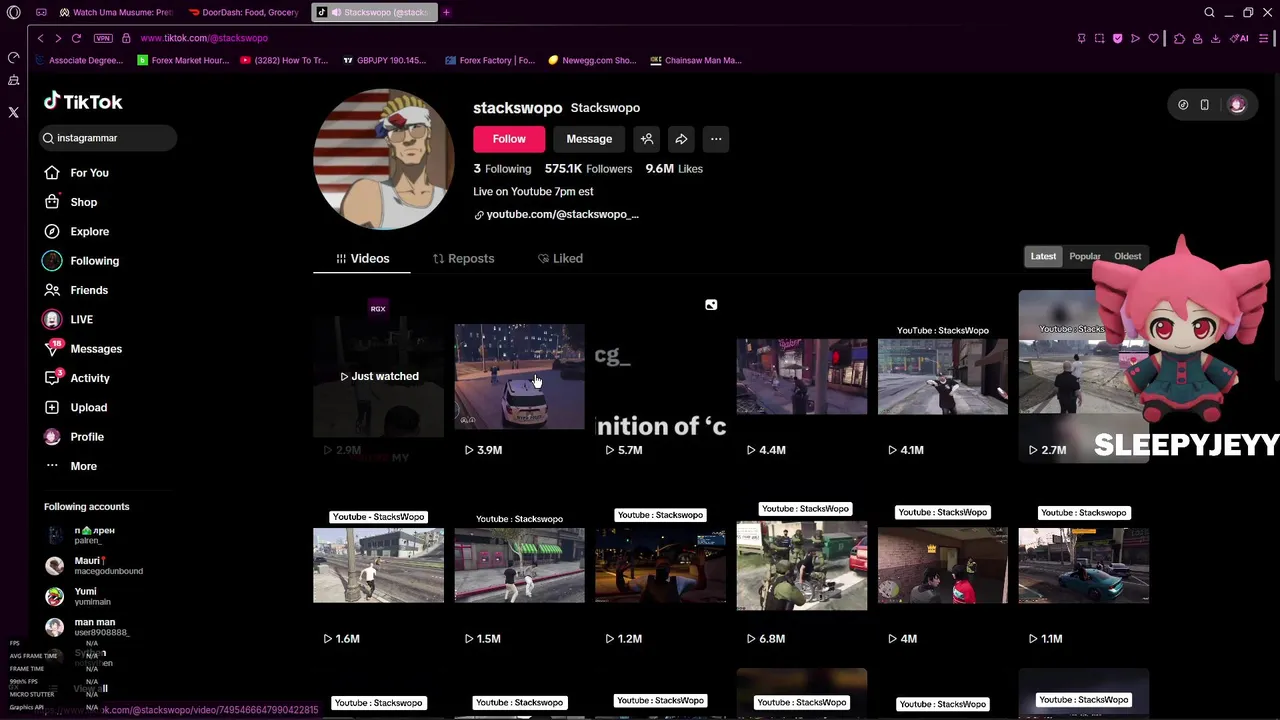Switch to the Liked tab

click(560, 258)
